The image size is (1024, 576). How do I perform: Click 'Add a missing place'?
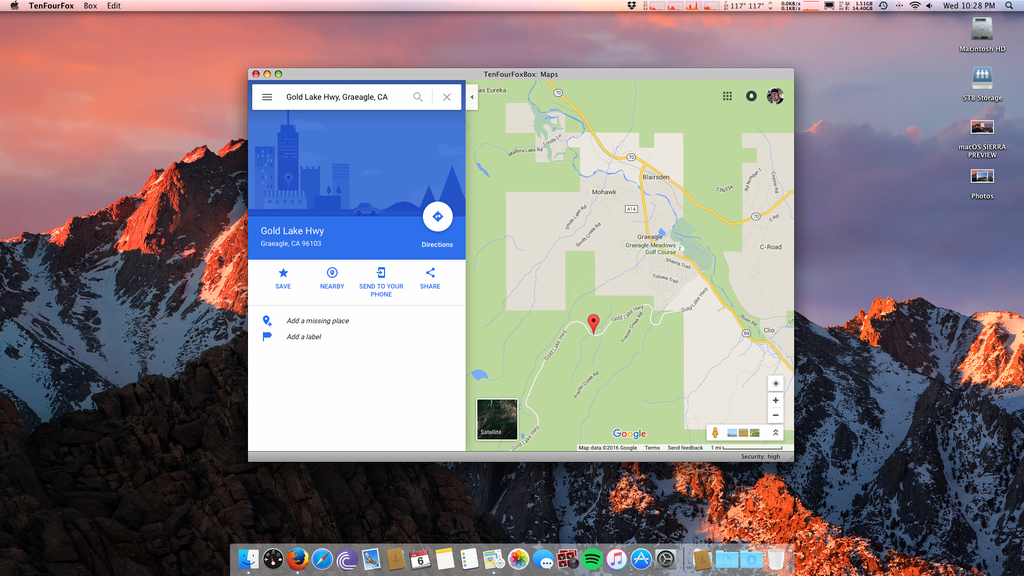[317, 321]
